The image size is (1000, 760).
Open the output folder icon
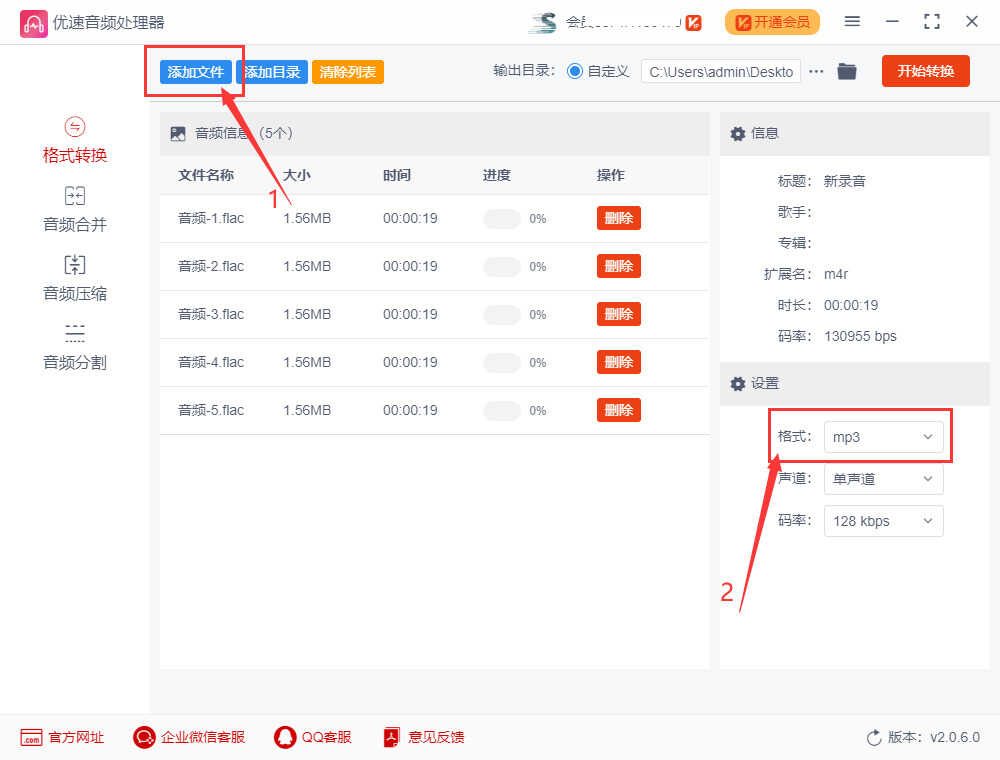click(x=847, y=71)
